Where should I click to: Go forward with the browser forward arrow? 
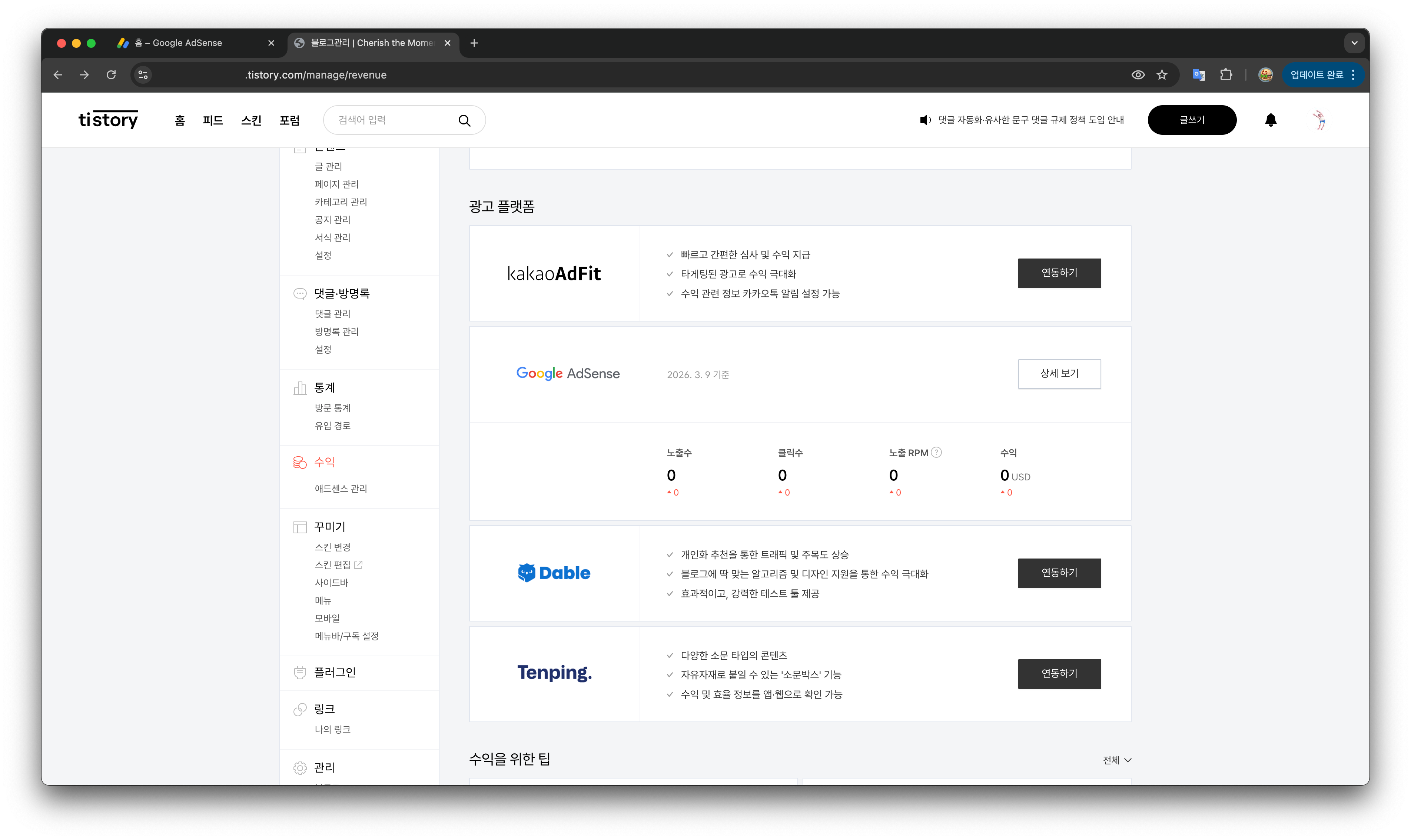(x=84, y=75)
